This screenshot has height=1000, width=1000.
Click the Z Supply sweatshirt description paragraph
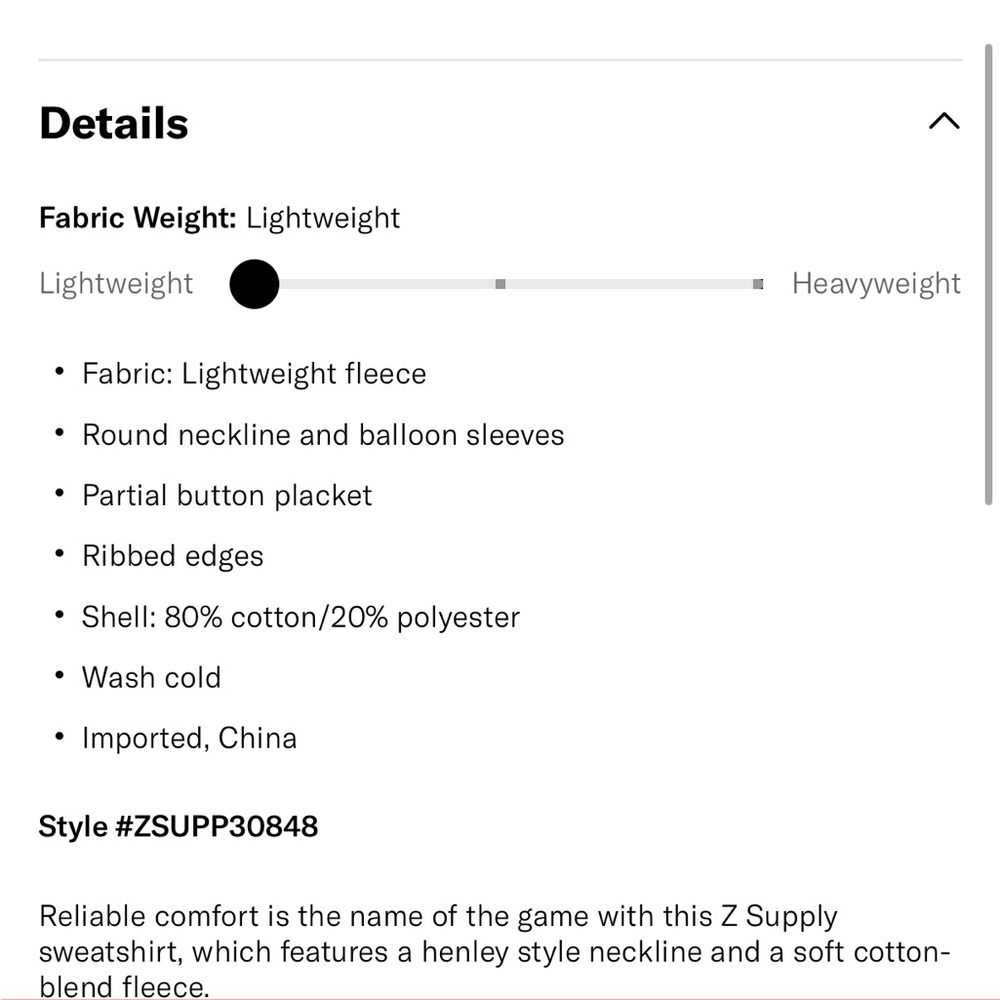tap(495, 950)
